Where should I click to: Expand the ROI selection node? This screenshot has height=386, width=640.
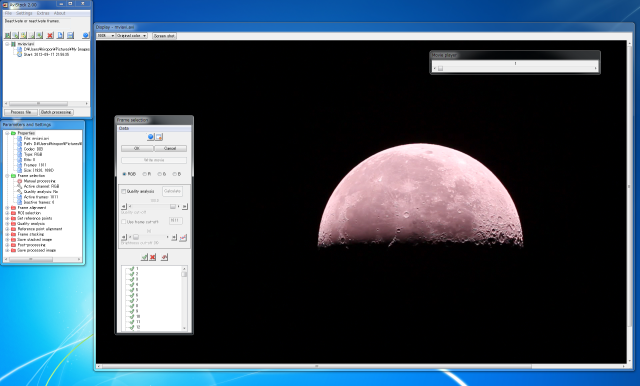(x=7, y=213)
